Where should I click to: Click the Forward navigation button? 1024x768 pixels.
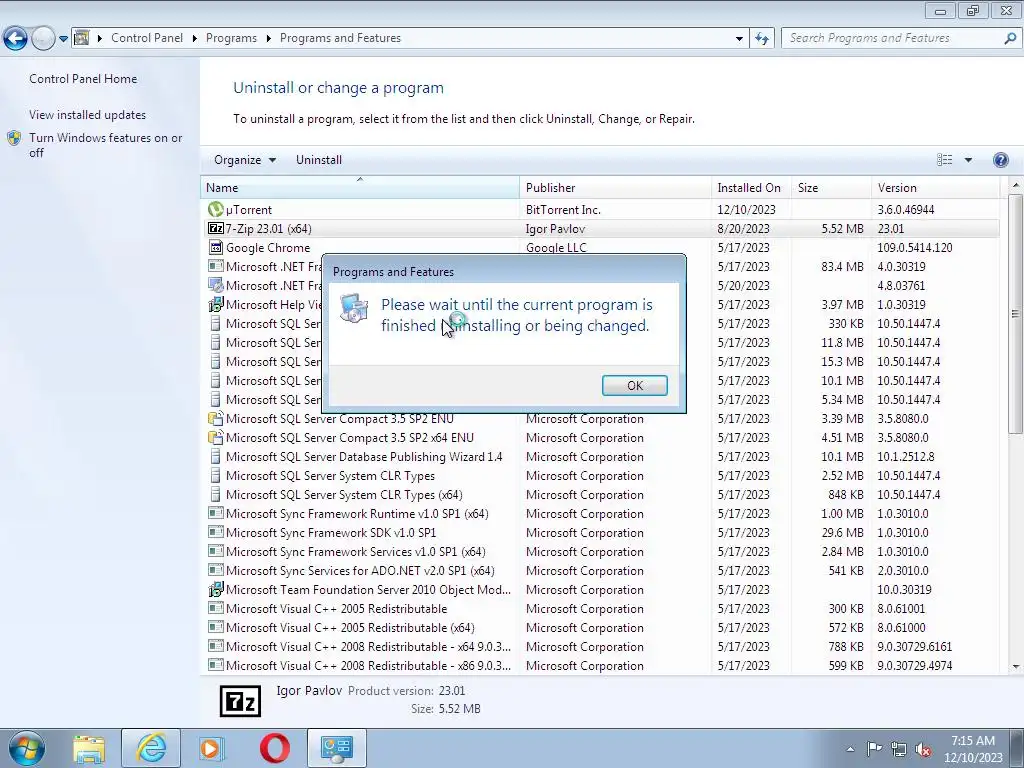pyautogui.click(x=43, y=39)
